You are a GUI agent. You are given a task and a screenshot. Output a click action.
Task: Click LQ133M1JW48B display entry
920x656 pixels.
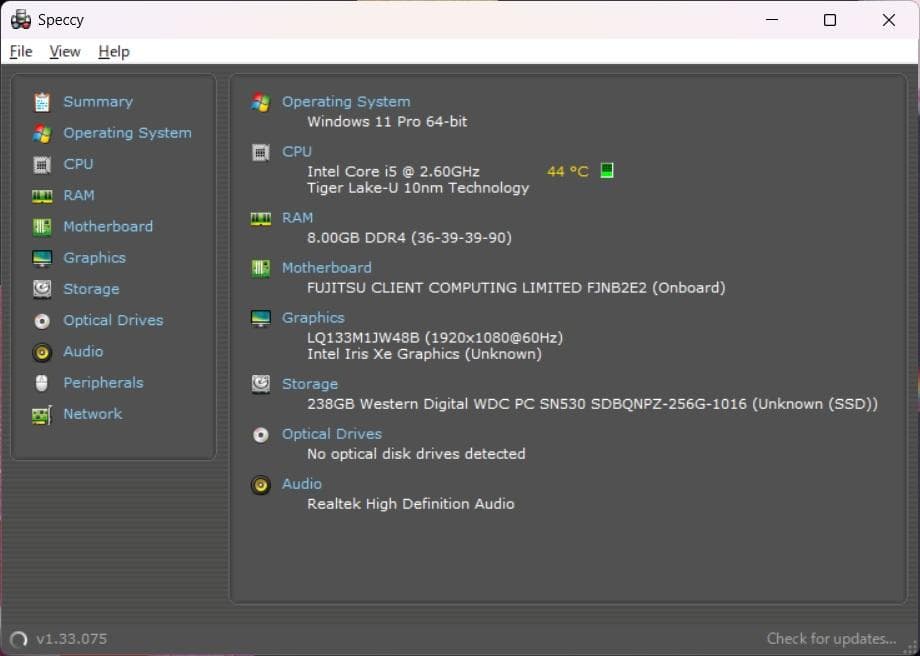click(x=435, y=338)
